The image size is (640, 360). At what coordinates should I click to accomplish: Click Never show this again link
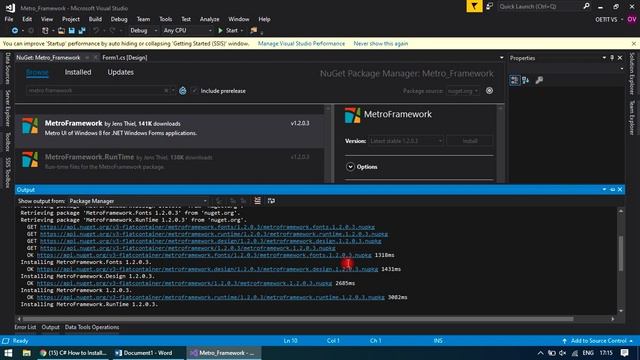tap(380, 43)
